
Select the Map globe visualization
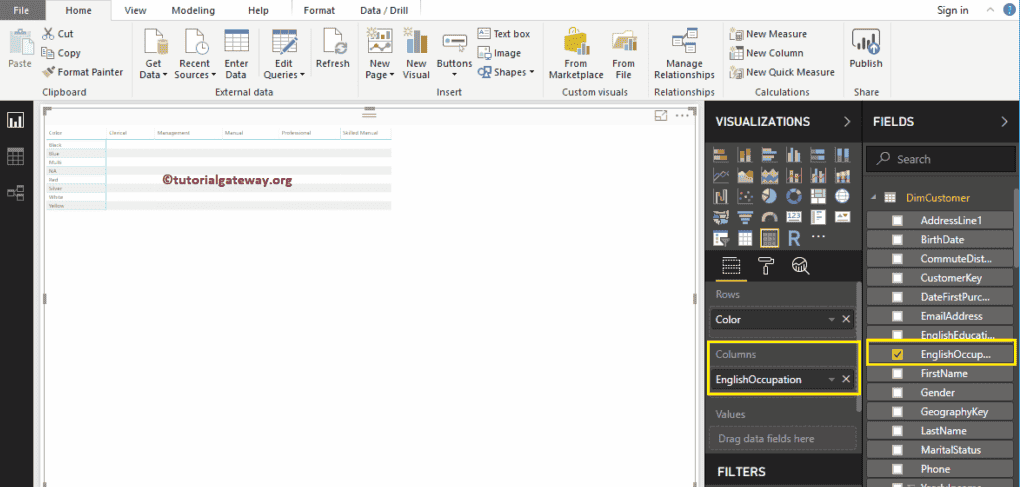842,196
